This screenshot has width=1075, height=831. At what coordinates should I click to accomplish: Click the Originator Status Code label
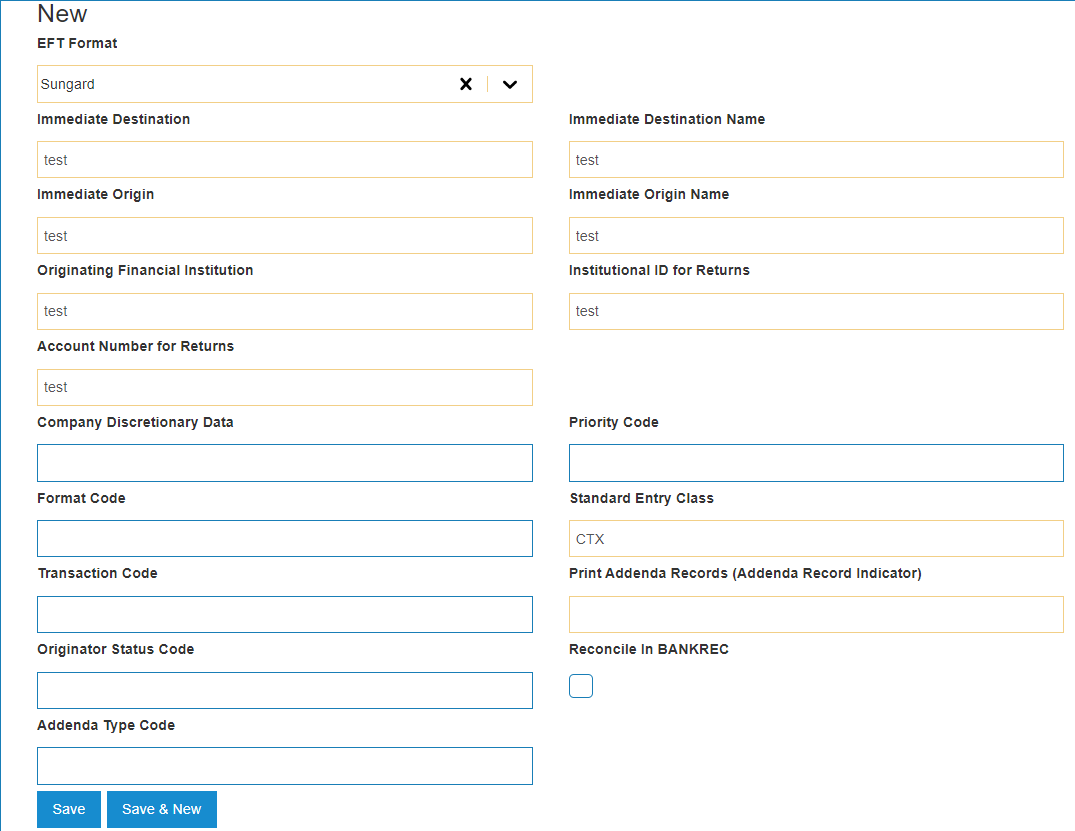(x=115, y=649)
